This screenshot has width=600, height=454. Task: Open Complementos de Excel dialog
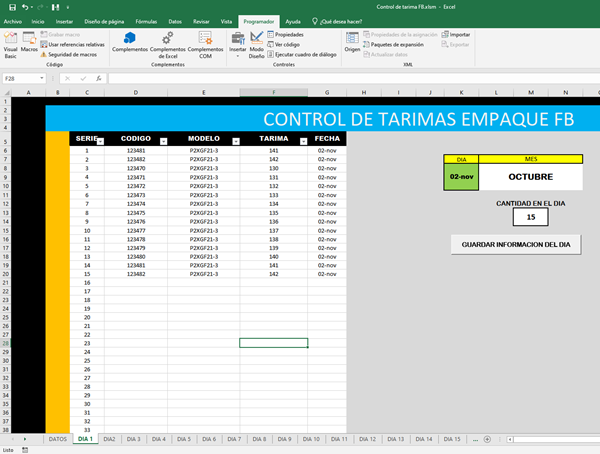[x=168, y=45]
